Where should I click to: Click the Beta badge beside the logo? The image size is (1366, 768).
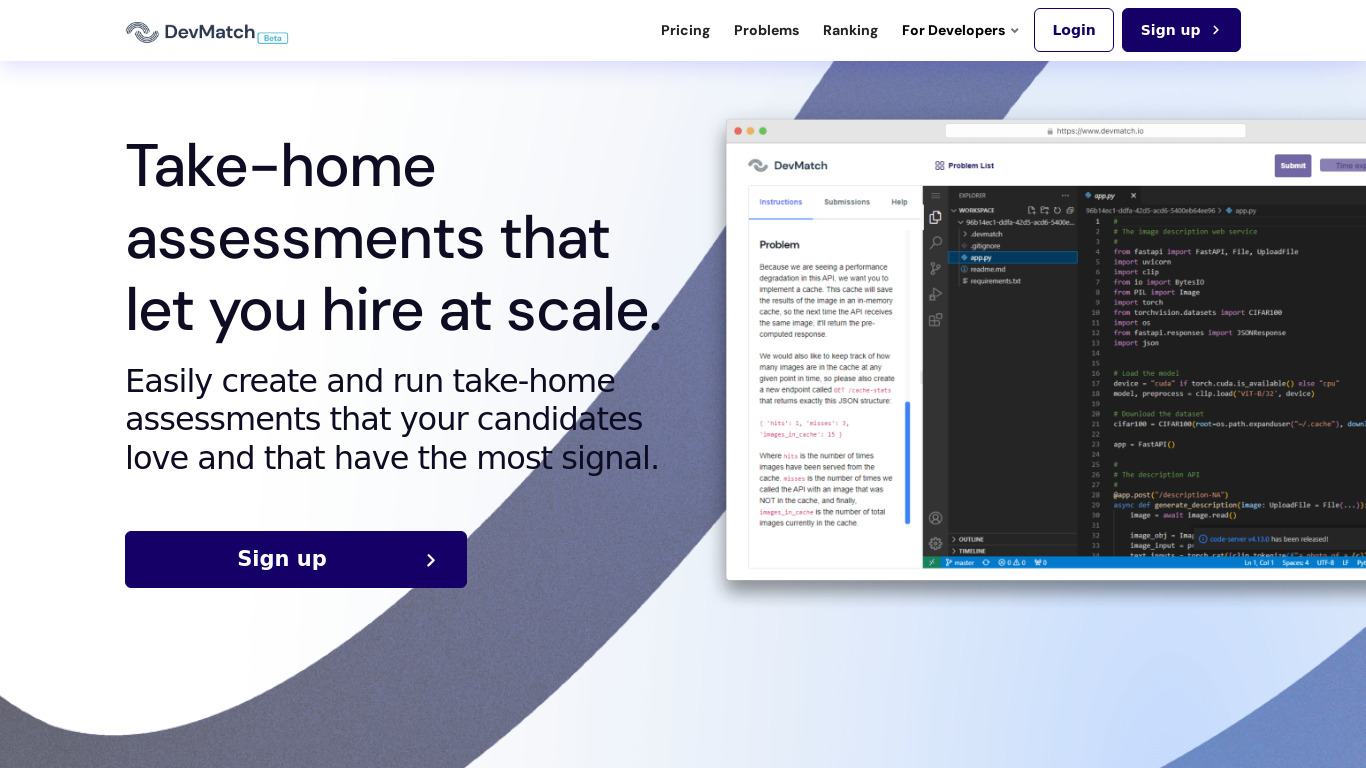273,38
